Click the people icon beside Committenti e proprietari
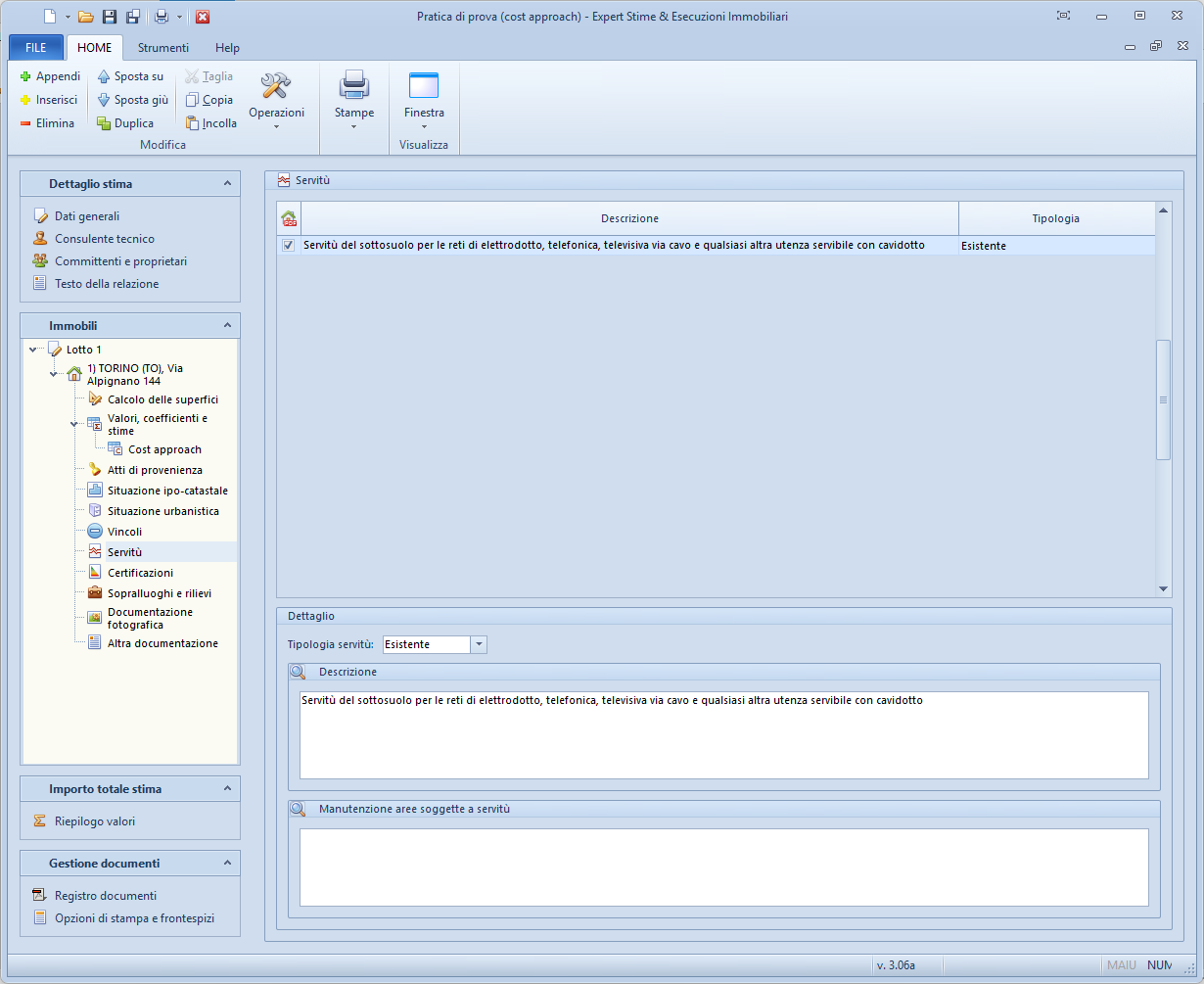The width and height of the screenshot is (1204, 984). click(x=40, y=261)
